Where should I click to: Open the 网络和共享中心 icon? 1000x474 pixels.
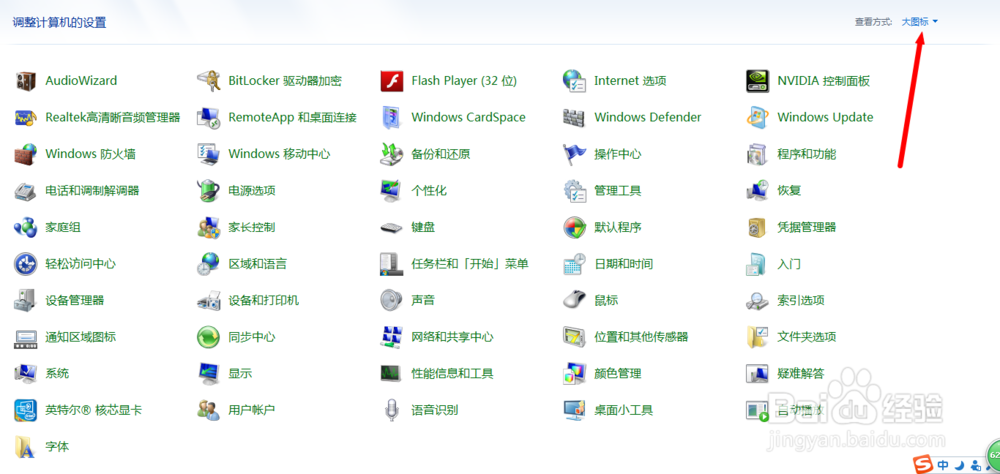point(392,336)
